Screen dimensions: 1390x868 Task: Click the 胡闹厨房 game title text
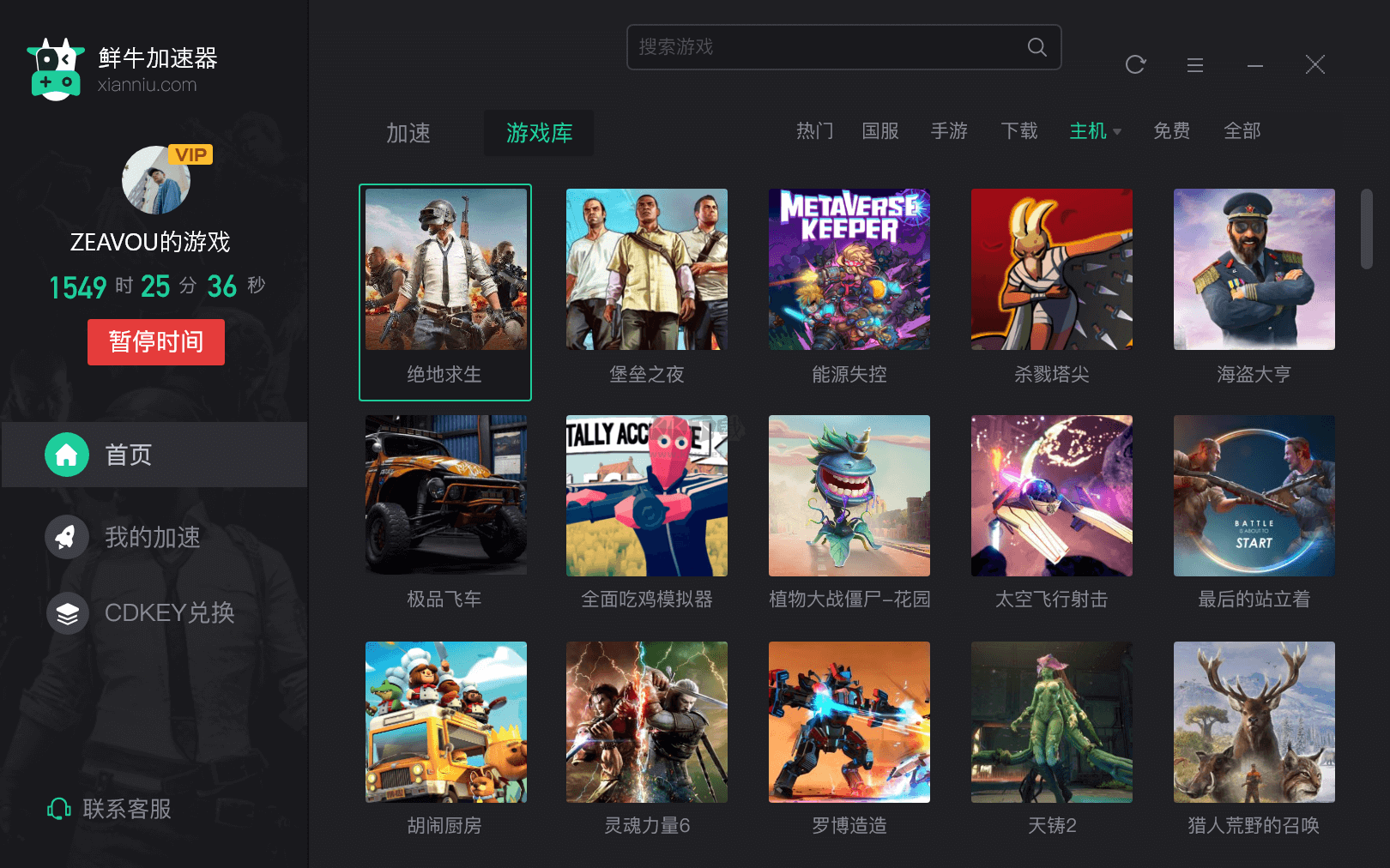444,826
